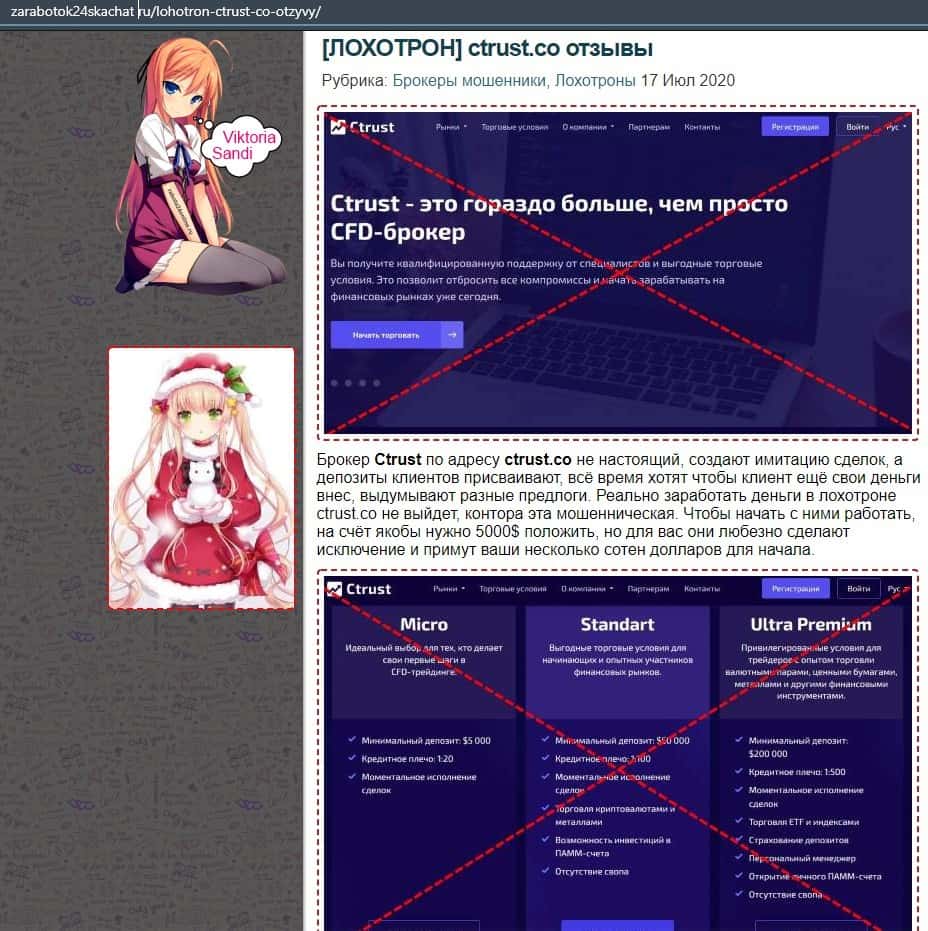Viewport: 928px width, 931px height.
Task: Open the Christmas anime girl sidebar image
Action: [201, 479]
